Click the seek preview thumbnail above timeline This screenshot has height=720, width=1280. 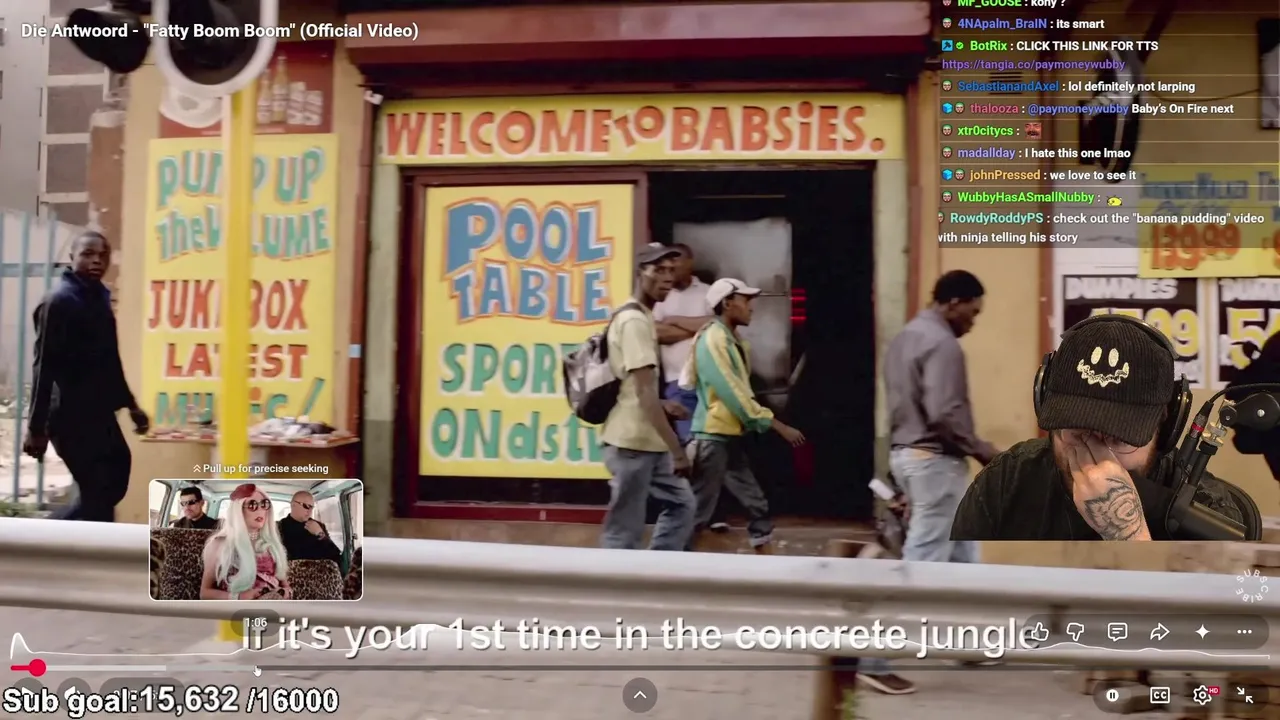point(256,540)
